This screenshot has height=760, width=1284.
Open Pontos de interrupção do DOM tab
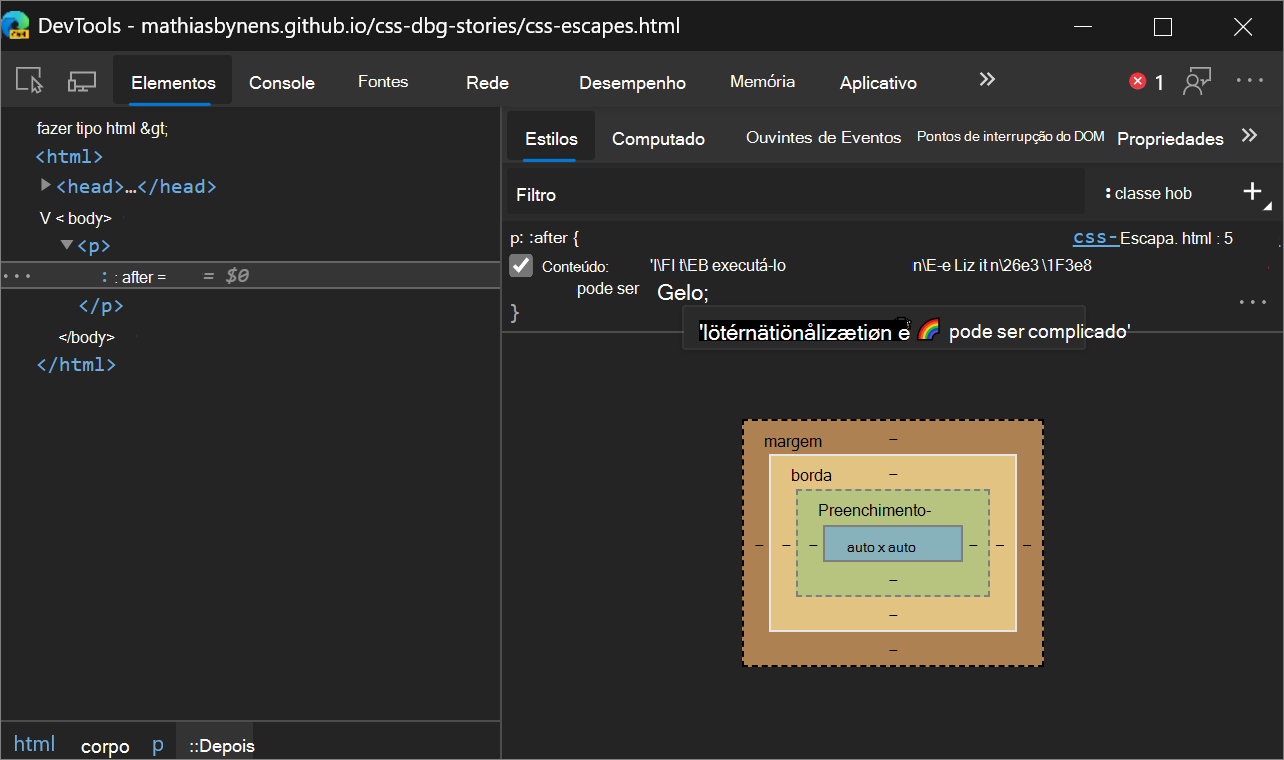[x=1010, y=137]
